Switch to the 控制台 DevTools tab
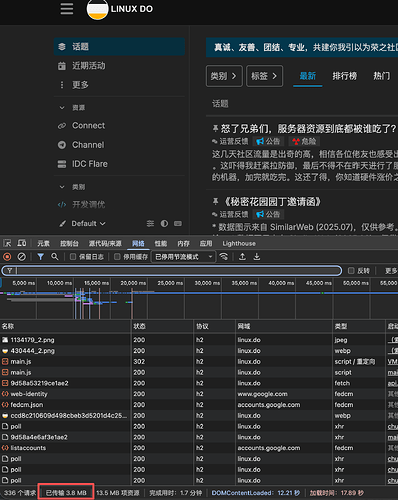The height and width of the screenshot is (500, 398). pyautogui.click(x=69, y=244)
